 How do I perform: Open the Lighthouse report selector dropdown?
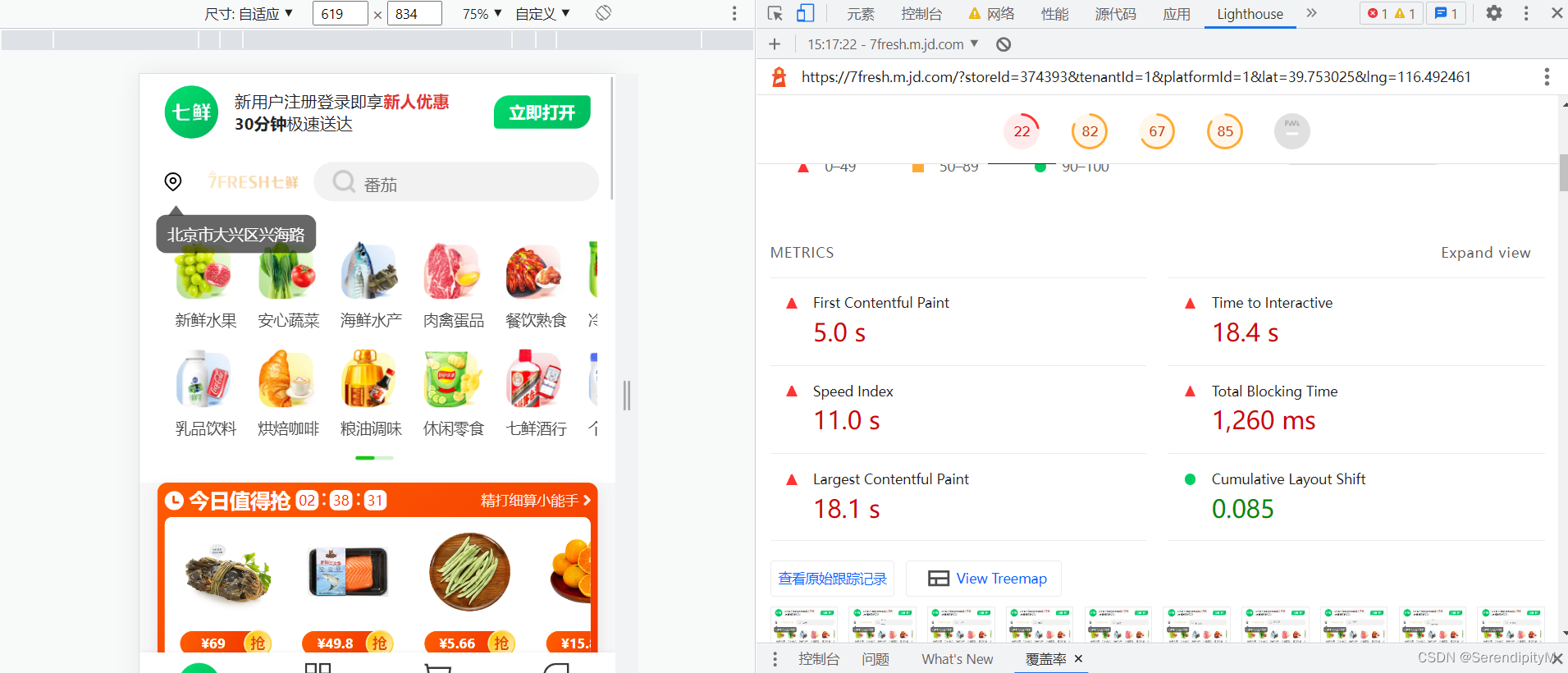pyautogui.click(x=893, y=44)
